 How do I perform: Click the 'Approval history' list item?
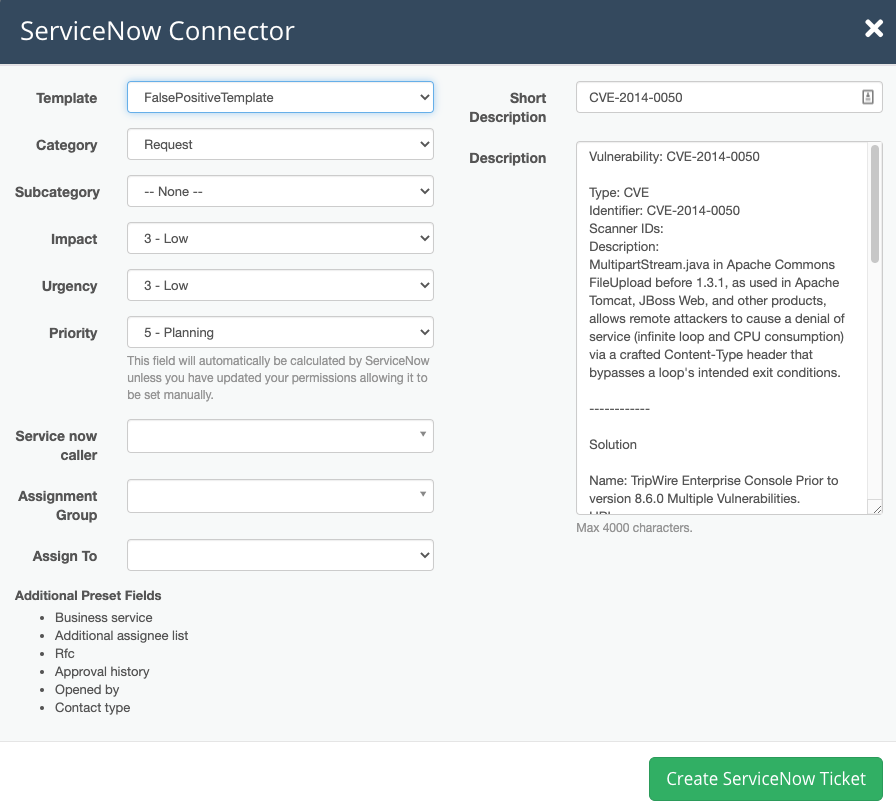(x=102, y=672)
